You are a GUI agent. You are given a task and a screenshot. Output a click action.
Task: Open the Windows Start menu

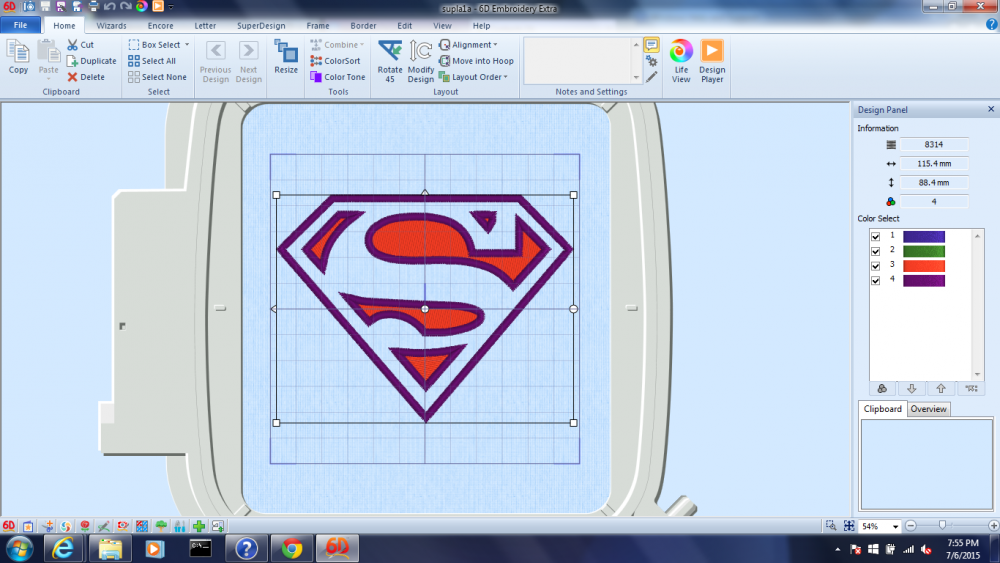click(18, 549)
